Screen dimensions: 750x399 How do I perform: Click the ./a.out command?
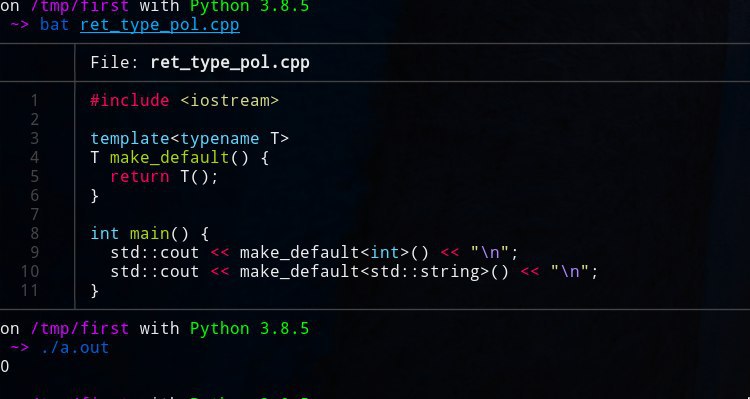pyautogui.click(x=75, y=348)
